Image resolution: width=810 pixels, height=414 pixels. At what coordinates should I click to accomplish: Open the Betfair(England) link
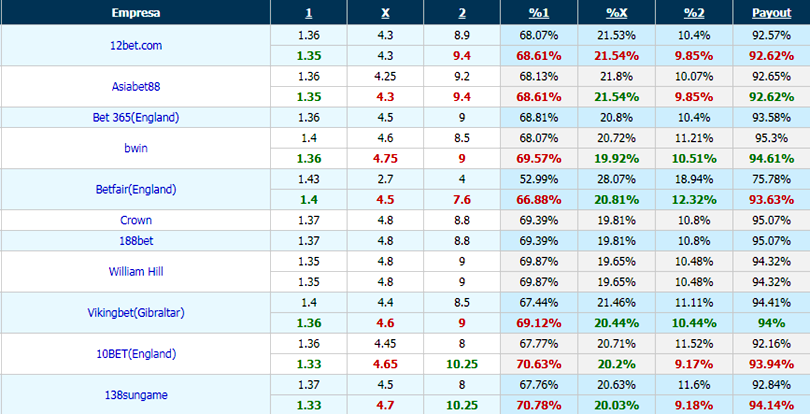coord(136,190)
